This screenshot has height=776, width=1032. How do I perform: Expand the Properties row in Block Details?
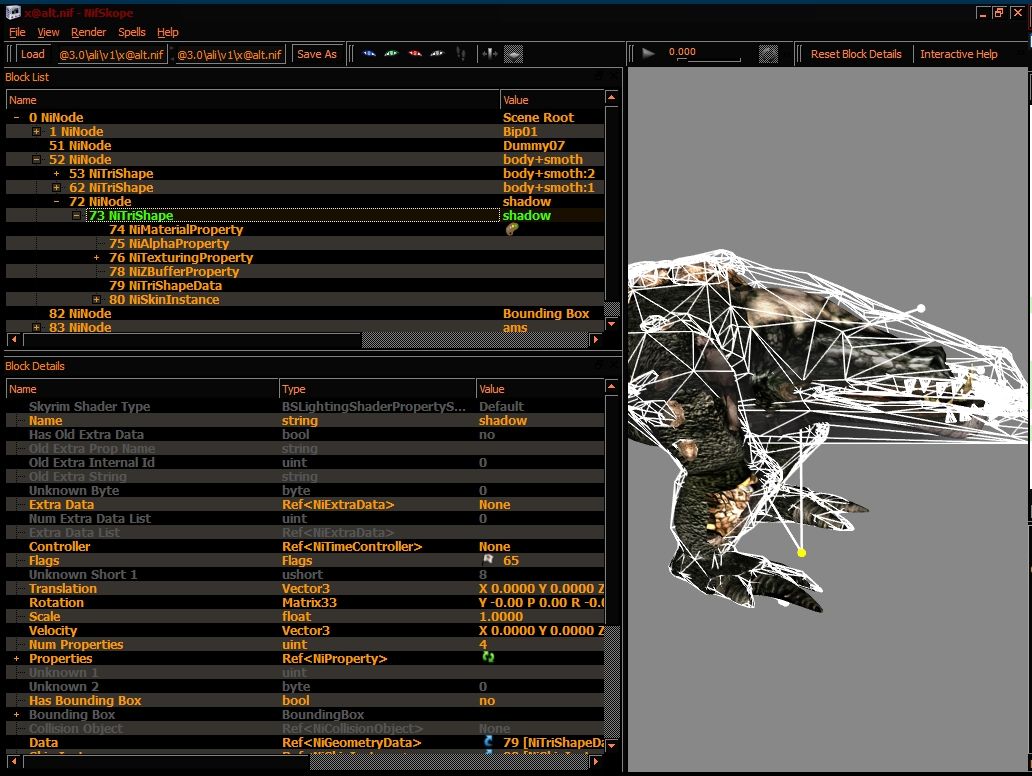coord(16,658)
